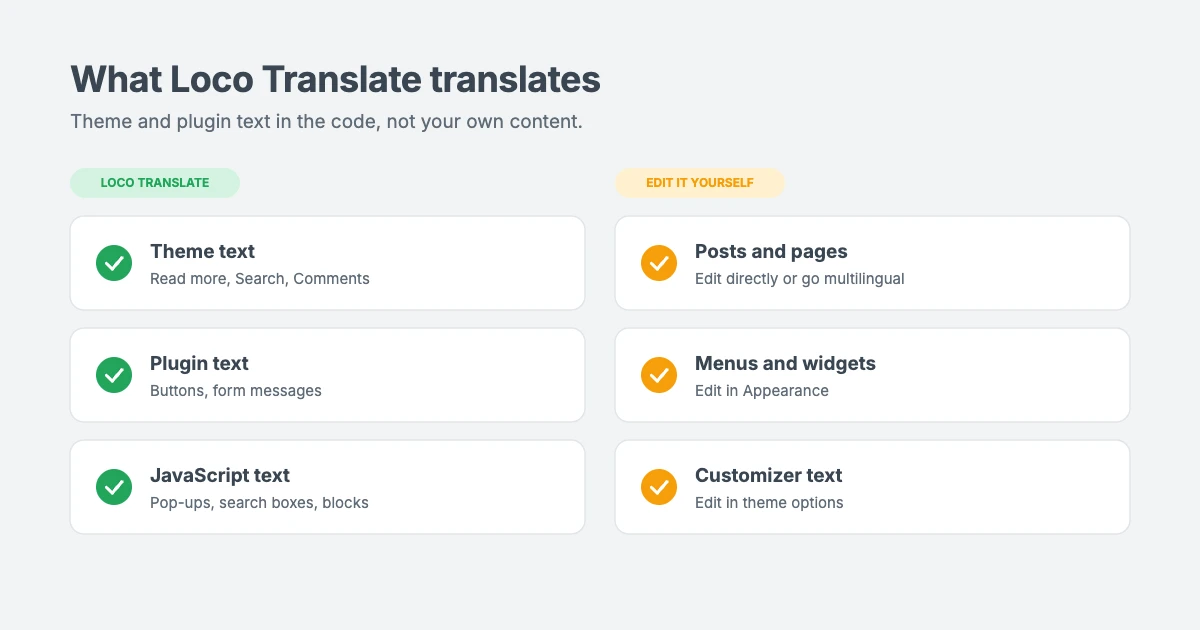The width and height of the screenshot is (1200, 630).
Task: Click the 'Posts and pages' card title
Action: click(771, 252)
